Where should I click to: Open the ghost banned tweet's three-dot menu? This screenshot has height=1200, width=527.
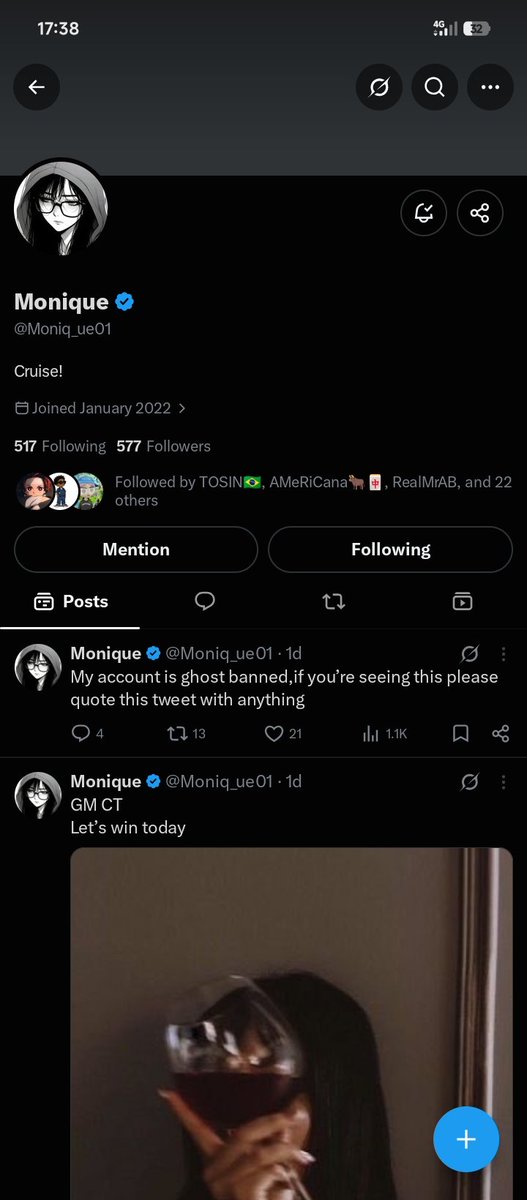tap(501, 654)
